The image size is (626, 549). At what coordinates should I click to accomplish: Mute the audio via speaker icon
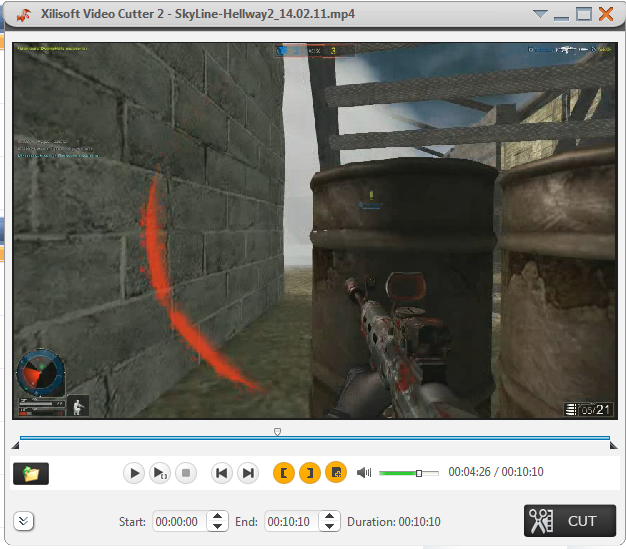tap(364, 473)
